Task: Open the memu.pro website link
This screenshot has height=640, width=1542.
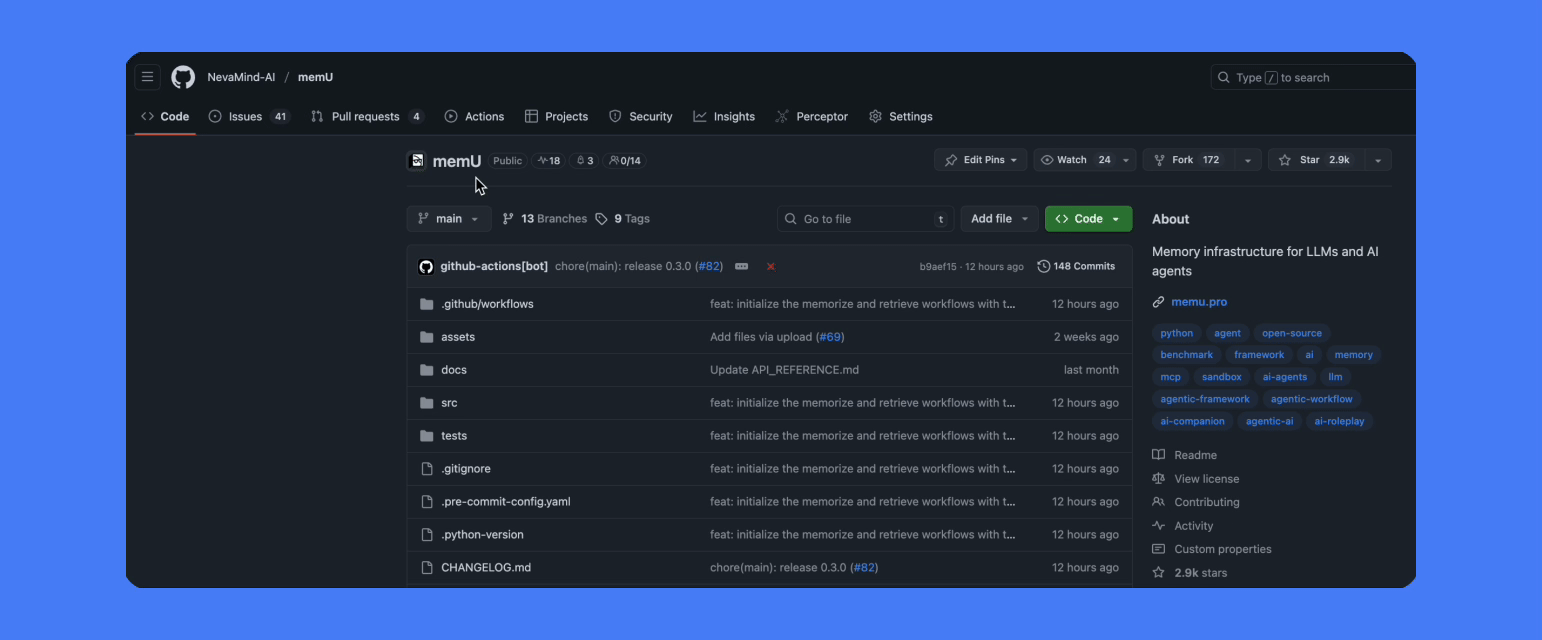Action: tap(1199, 302)
